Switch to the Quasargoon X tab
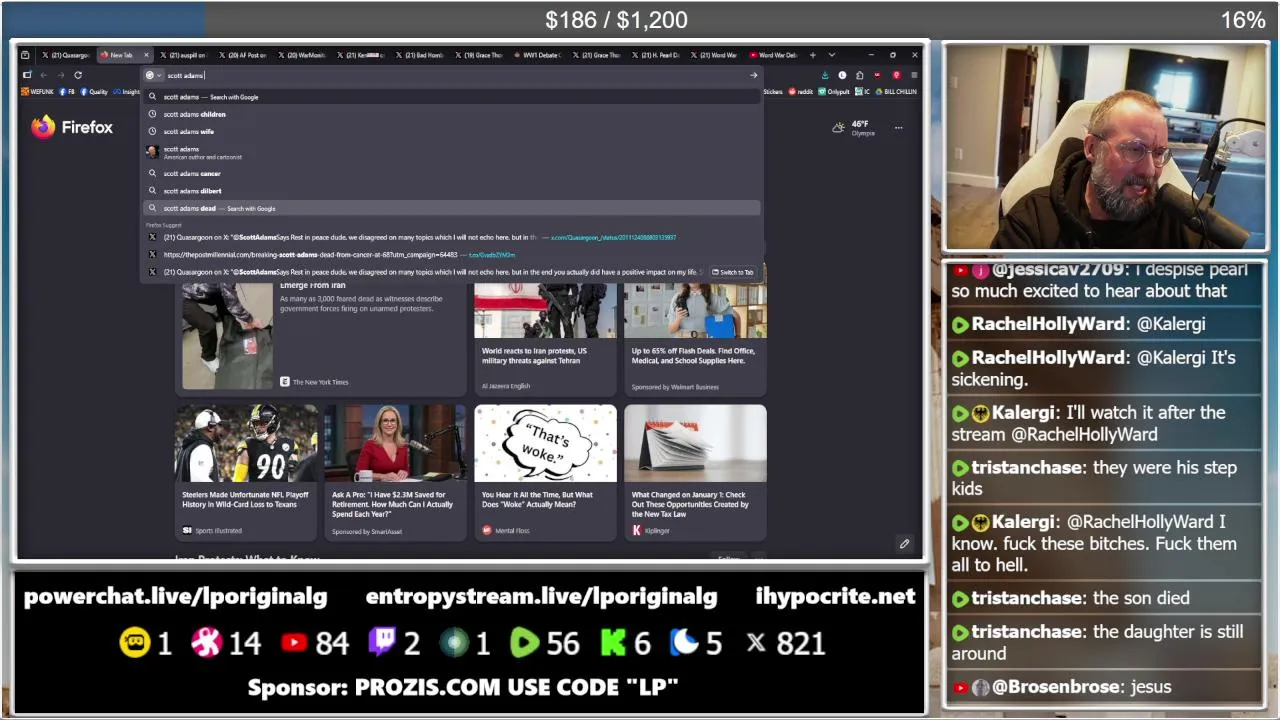The image size is (1280, 720). tap(66, 55)
